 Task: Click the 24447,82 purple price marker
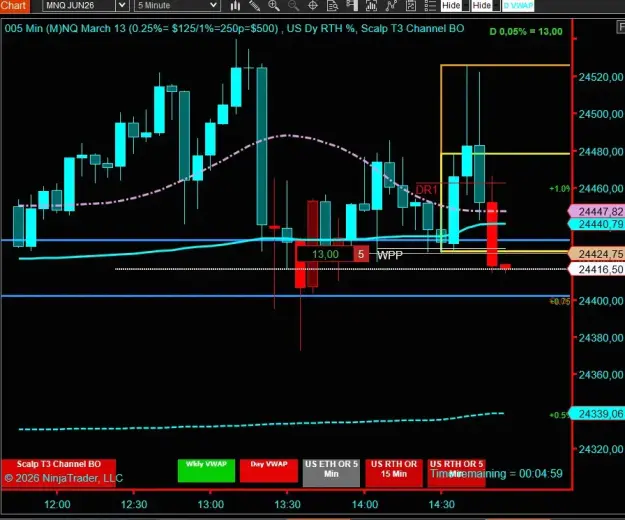pos(597,211)
